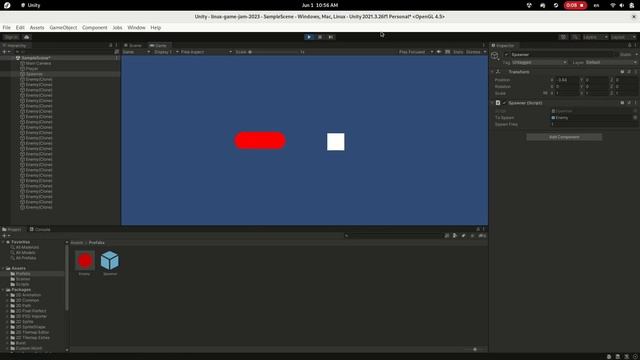Select the Project tab
The height and width of the screenshot is (360, 640).
[12, 229]
